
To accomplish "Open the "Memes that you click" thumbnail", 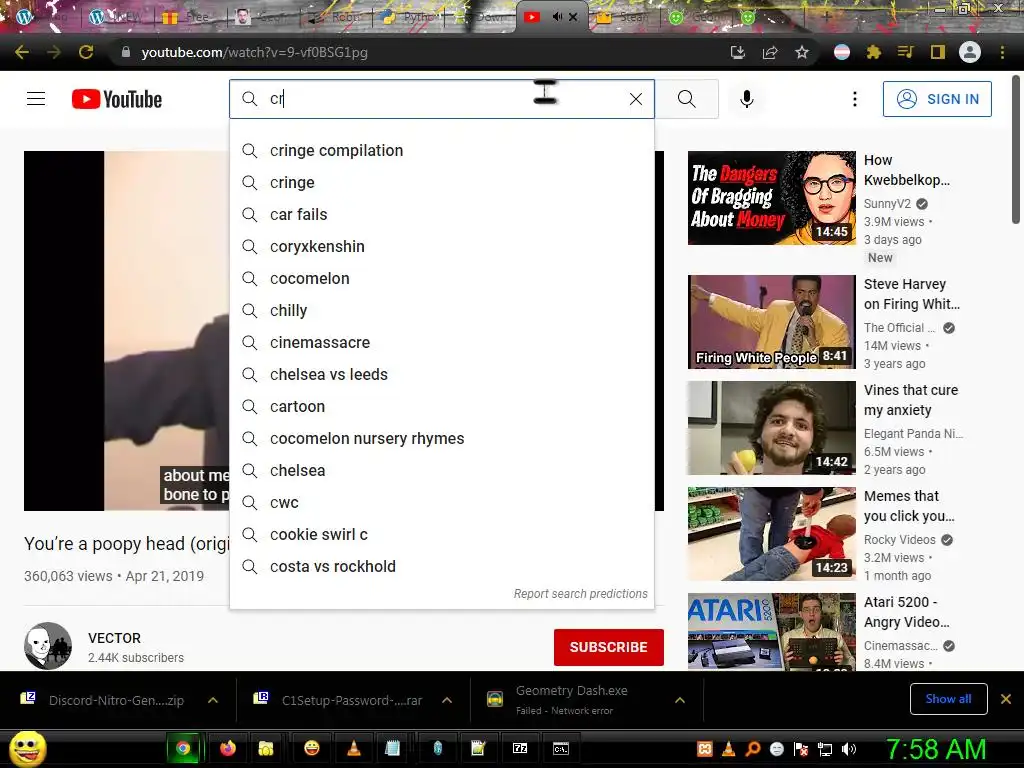I will pyautogui.click(x=771, y=534).
